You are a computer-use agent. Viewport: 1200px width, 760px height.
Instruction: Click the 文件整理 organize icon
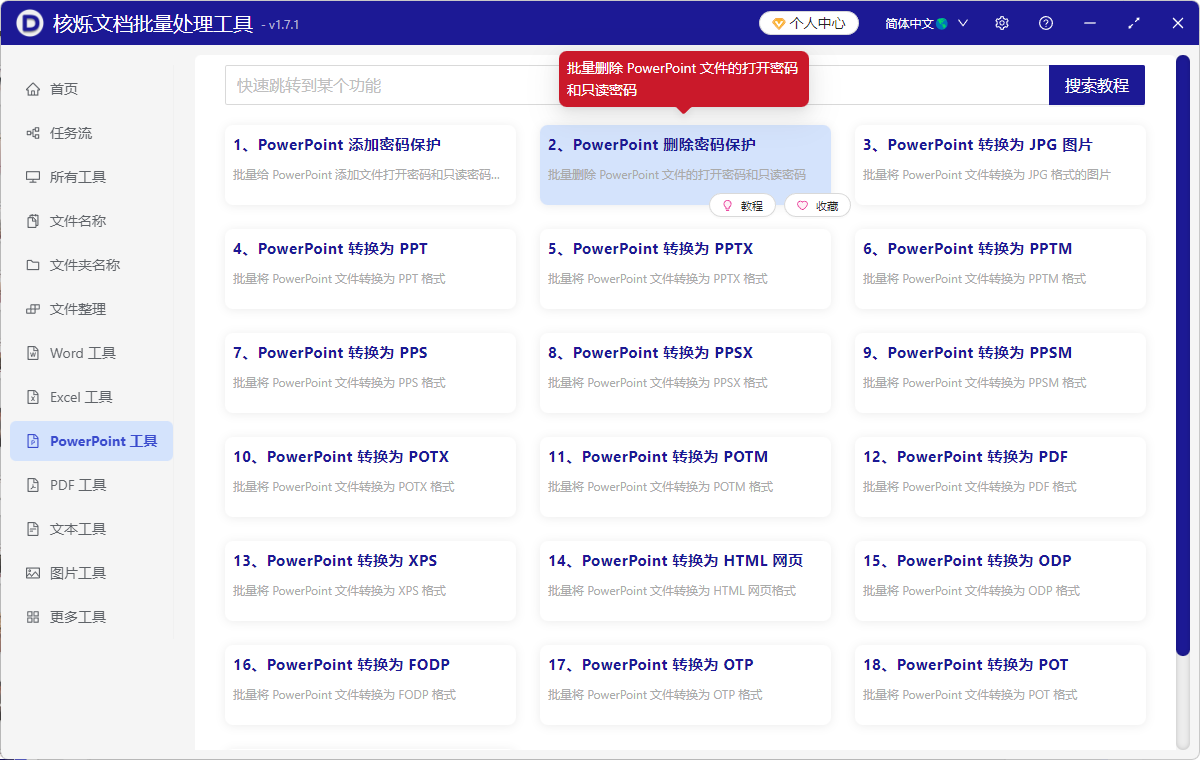(x=33, y=309)
